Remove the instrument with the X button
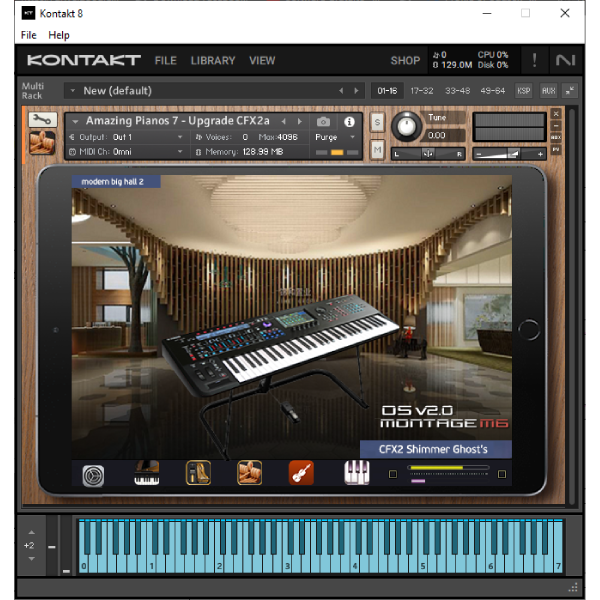Screen dimensions: 600x600 point(556,114)
